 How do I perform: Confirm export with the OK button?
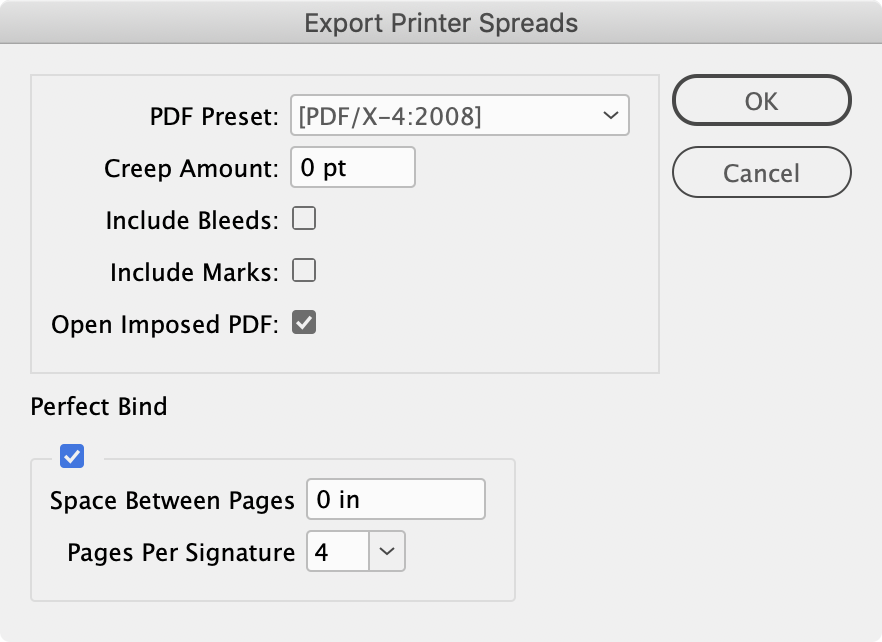[761, 100]
